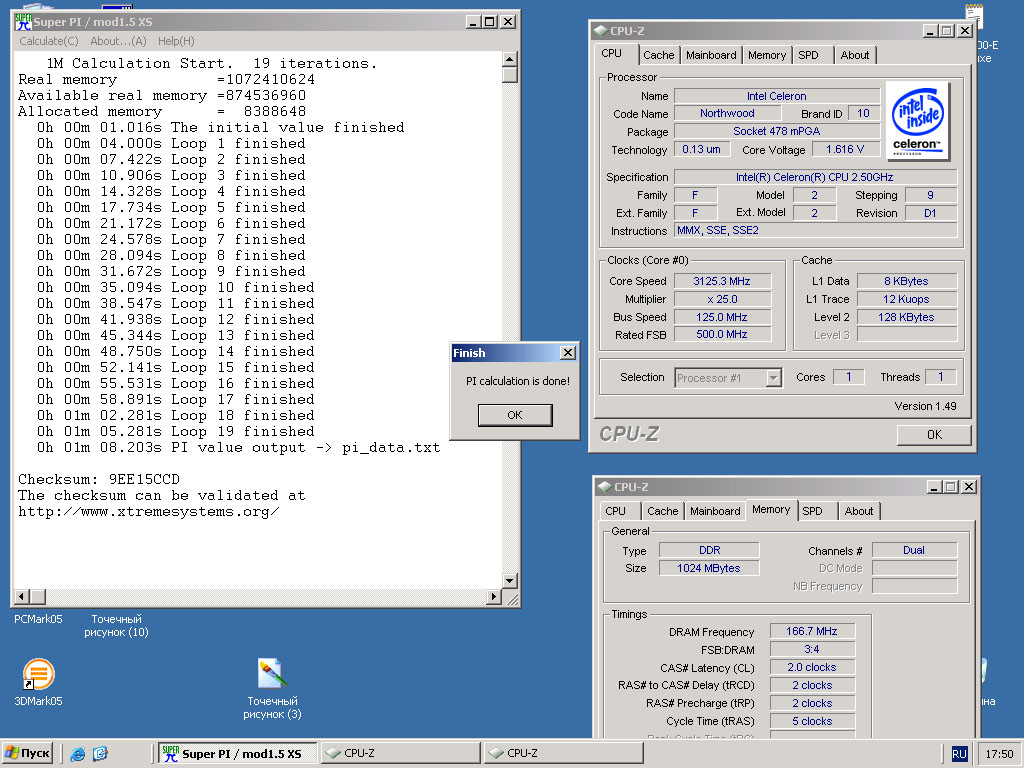Viewport: 1024px width, 768px height.
Task: Switch to About tab in upper CPU-Z
Action: tap(855, 56)
